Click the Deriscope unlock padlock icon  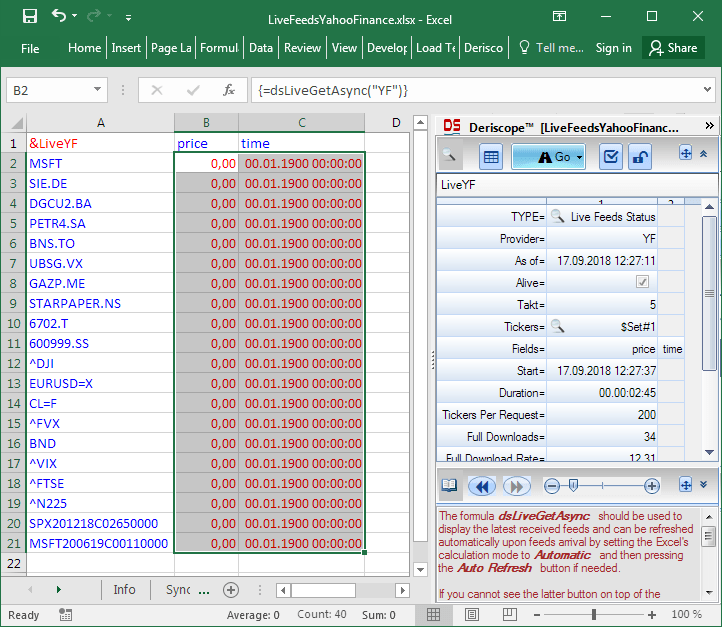pyautogui.click(x=640, y=157)
